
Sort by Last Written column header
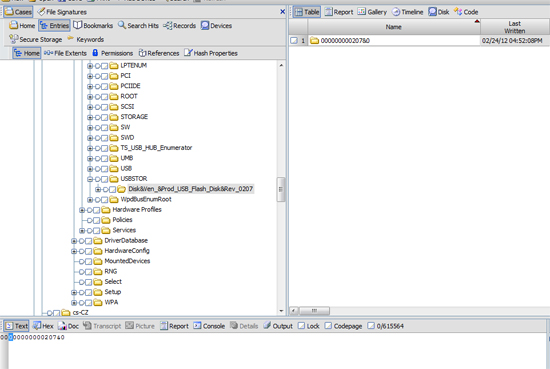(x=515, y=27)
